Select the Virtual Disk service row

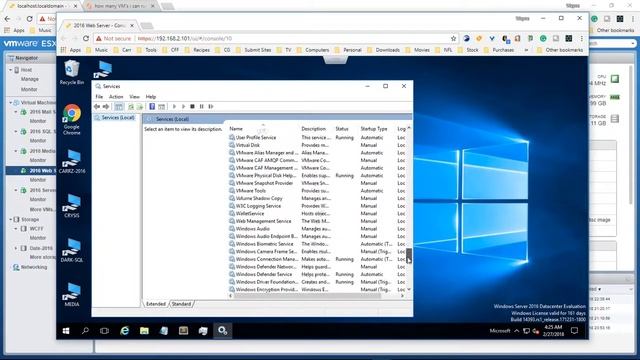click(317, 145)
